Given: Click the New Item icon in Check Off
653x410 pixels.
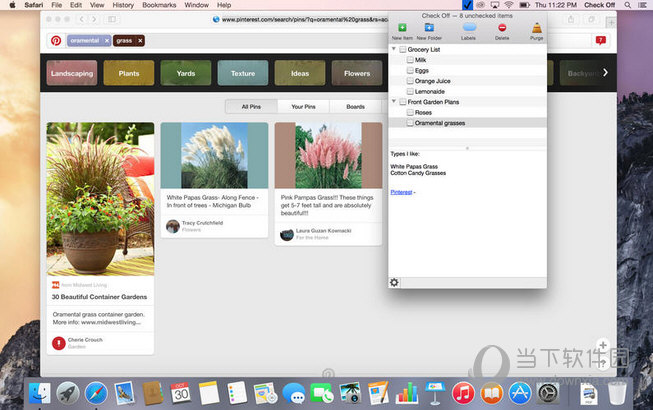Looking at the screenshot, I should 402,27.
